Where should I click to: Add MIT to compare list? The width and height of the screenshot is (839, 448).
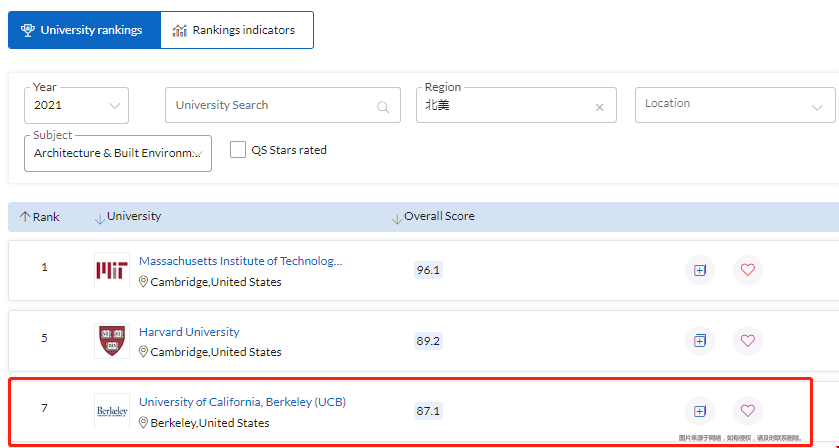click(700, 270)
